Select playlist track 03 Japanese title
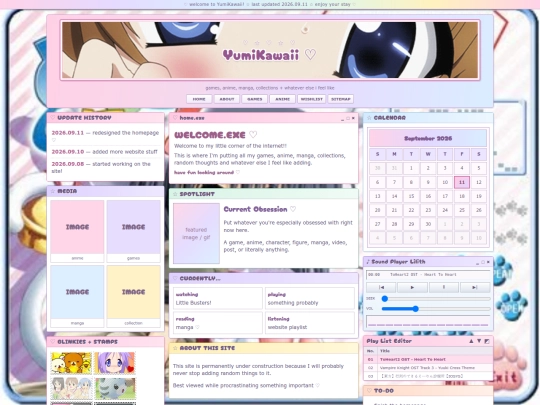This screenshot has height=405, width=540. coord(428,376)
